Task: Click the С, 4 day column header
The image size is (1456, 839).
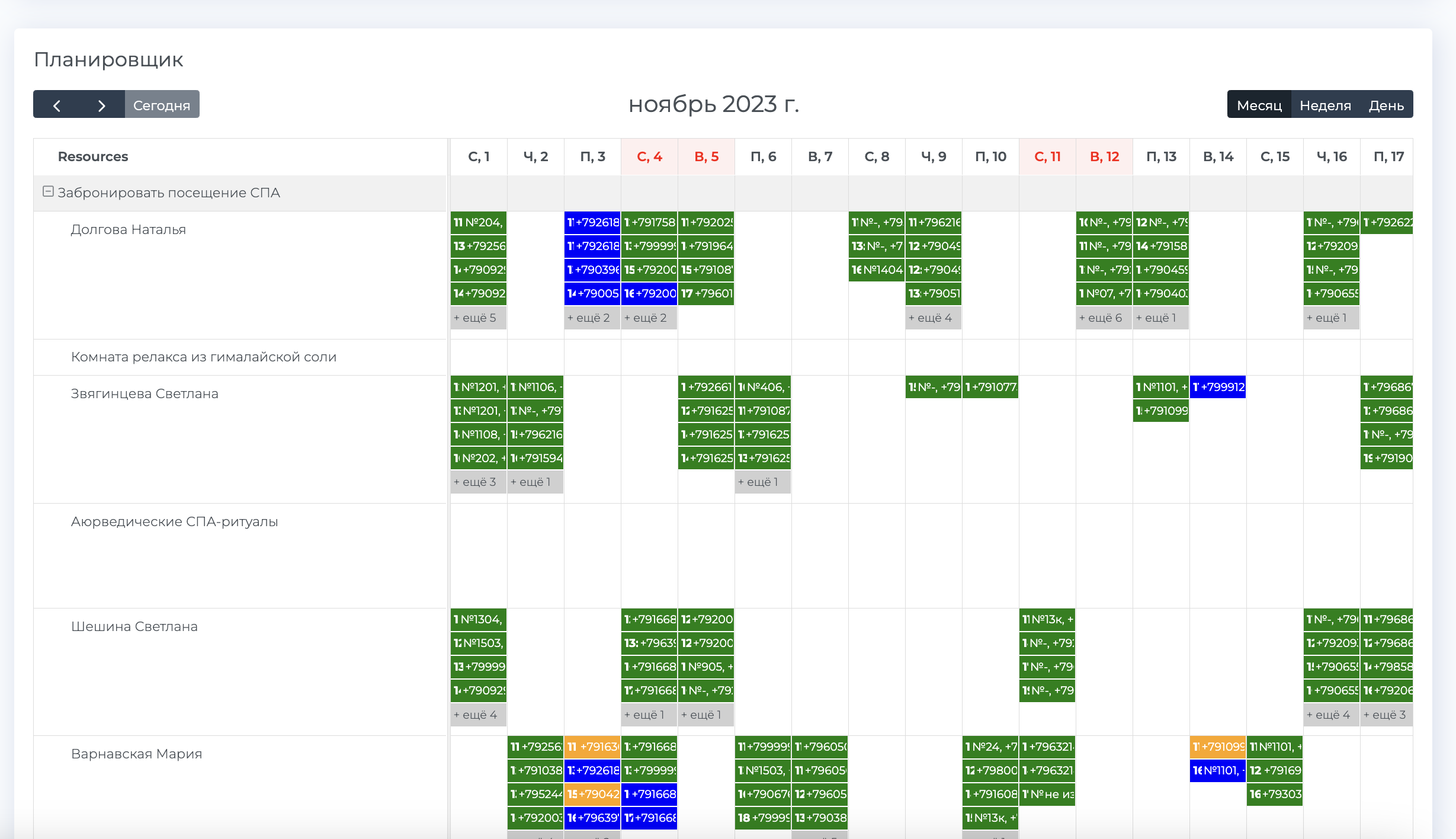Action: [x=649, y=156]
